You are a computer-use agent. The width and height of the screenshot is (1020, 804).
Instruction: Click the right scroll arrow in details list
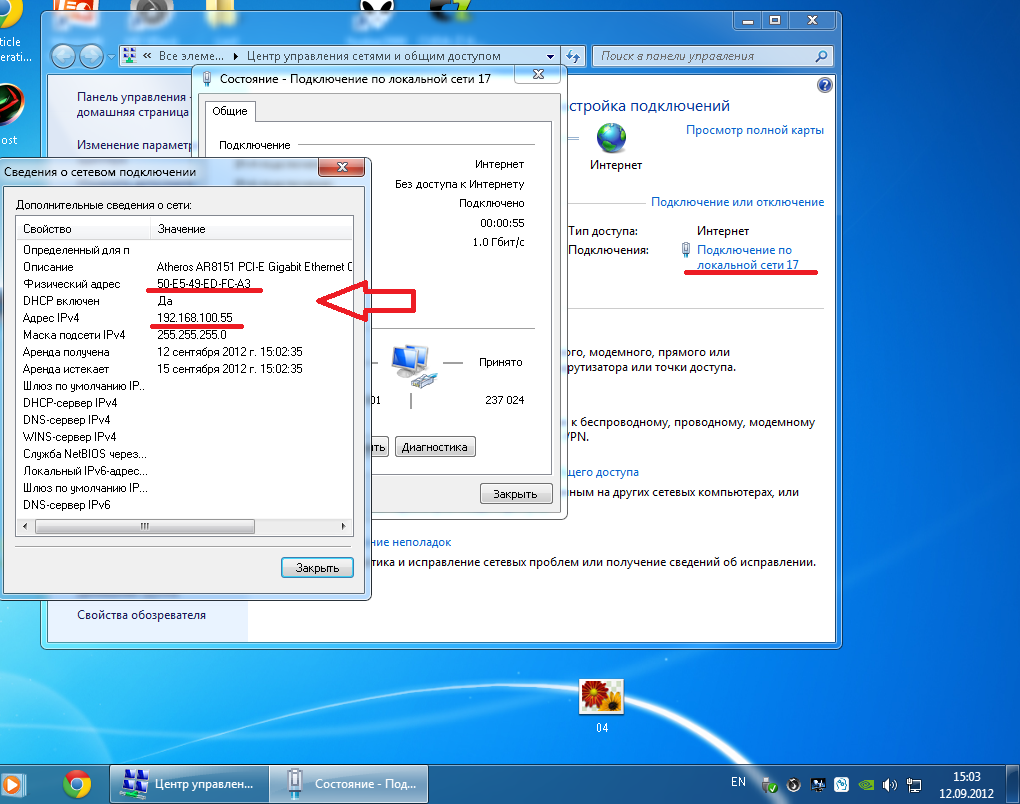click(x=343, y=526)
